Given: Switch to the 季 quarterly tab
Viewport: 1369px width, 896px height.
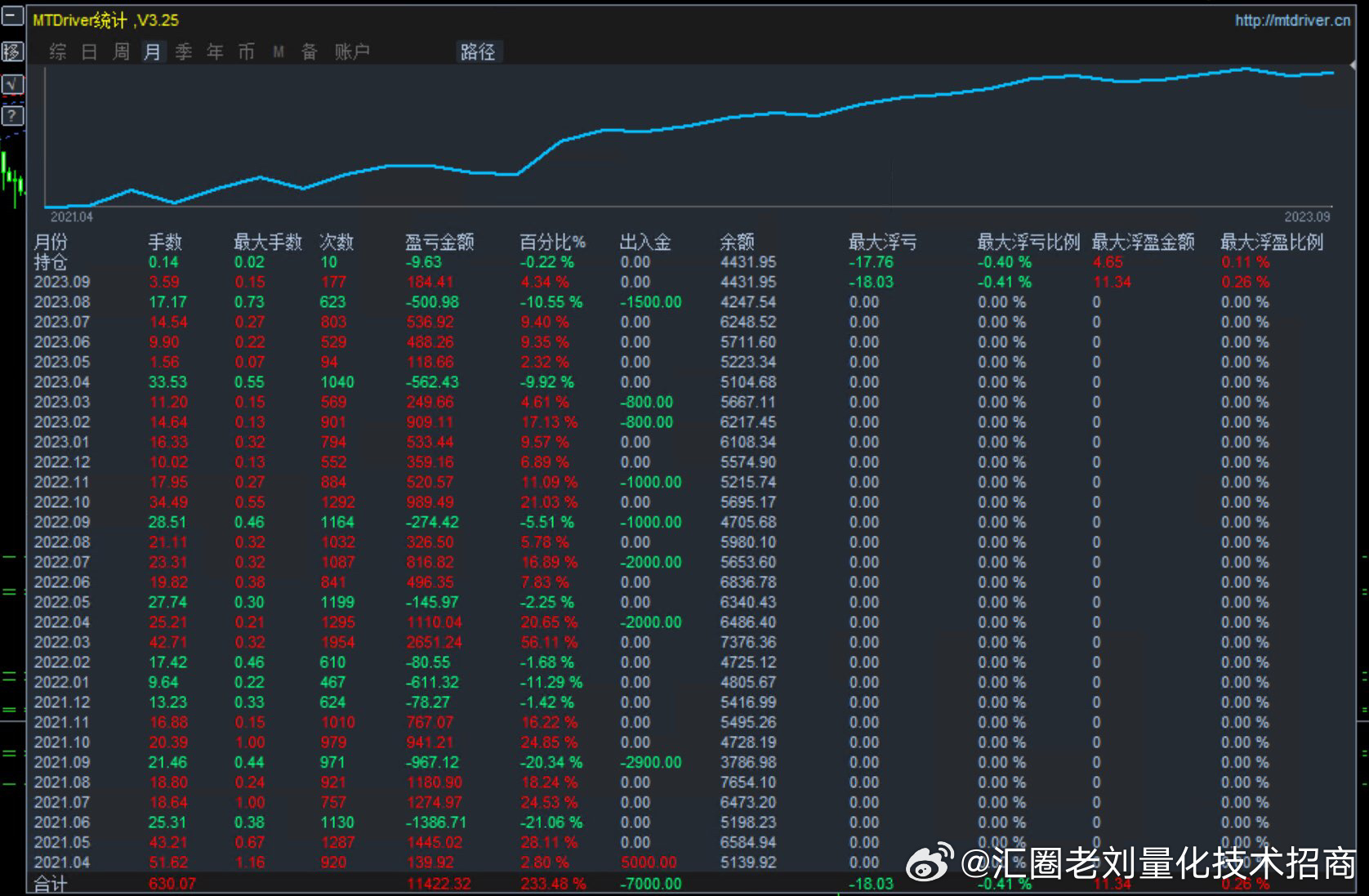Looking at the screenshot, I should click(184, 52).
